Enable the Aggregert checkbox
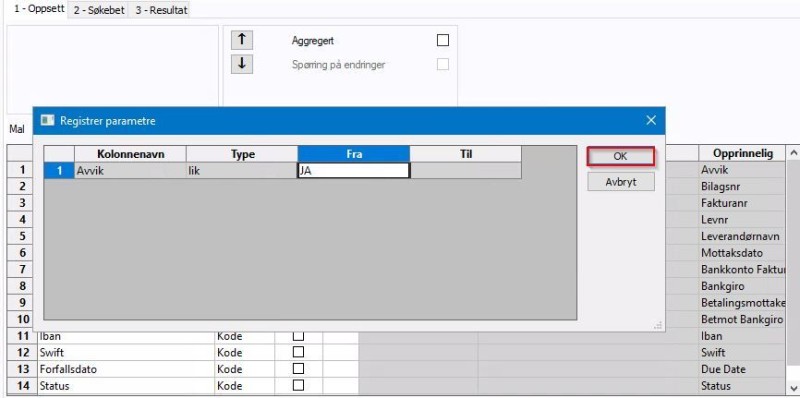Image resolution: width=800 pixels, height=398 pixels. coord(443,40)
